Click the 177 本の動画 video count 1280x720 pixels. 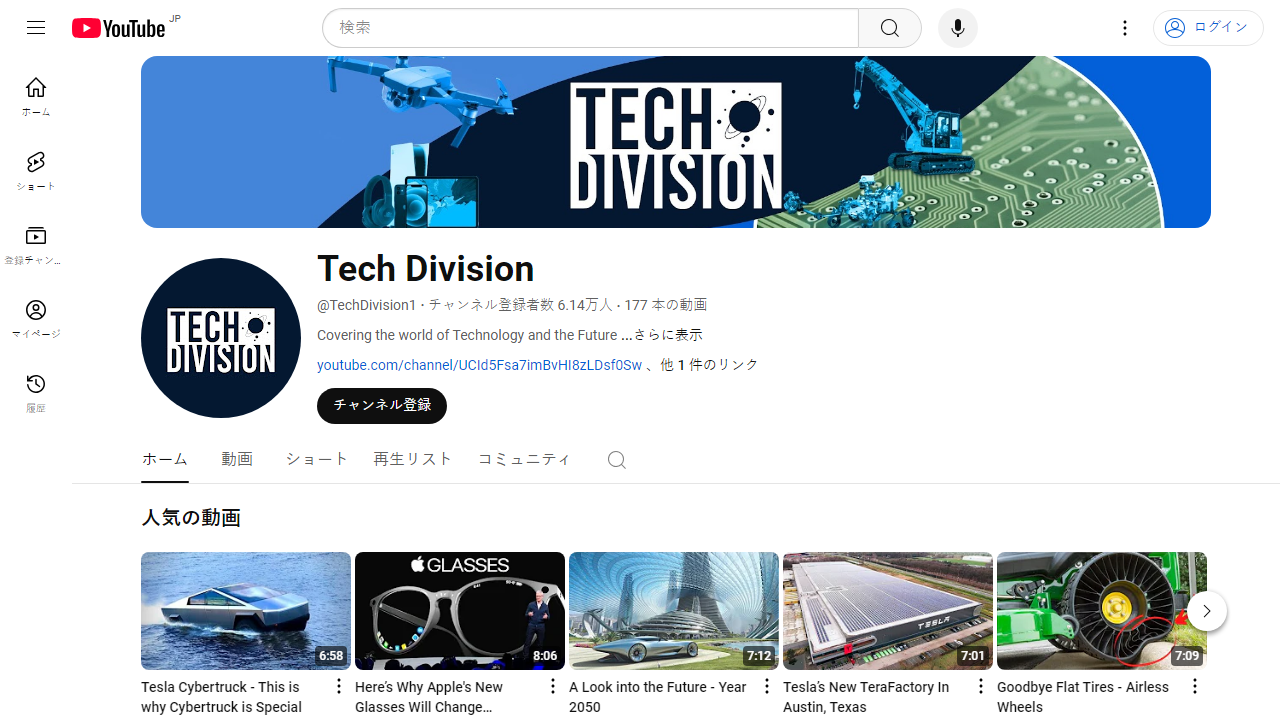(x=666, y=305)
